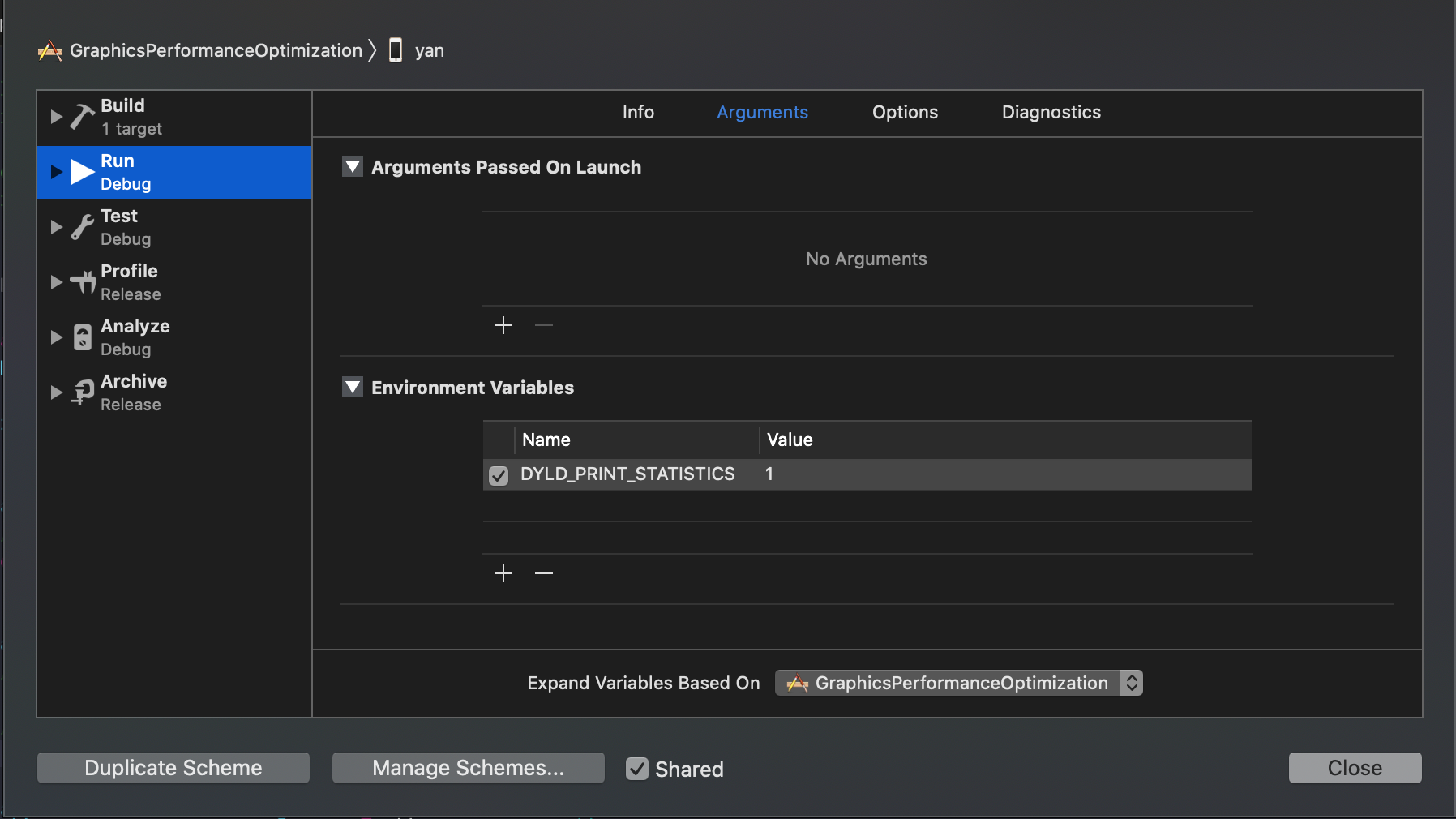Open the Info tab
Image resolution: width=1456 pixels, height=819 pixels.
click(638, 113)
